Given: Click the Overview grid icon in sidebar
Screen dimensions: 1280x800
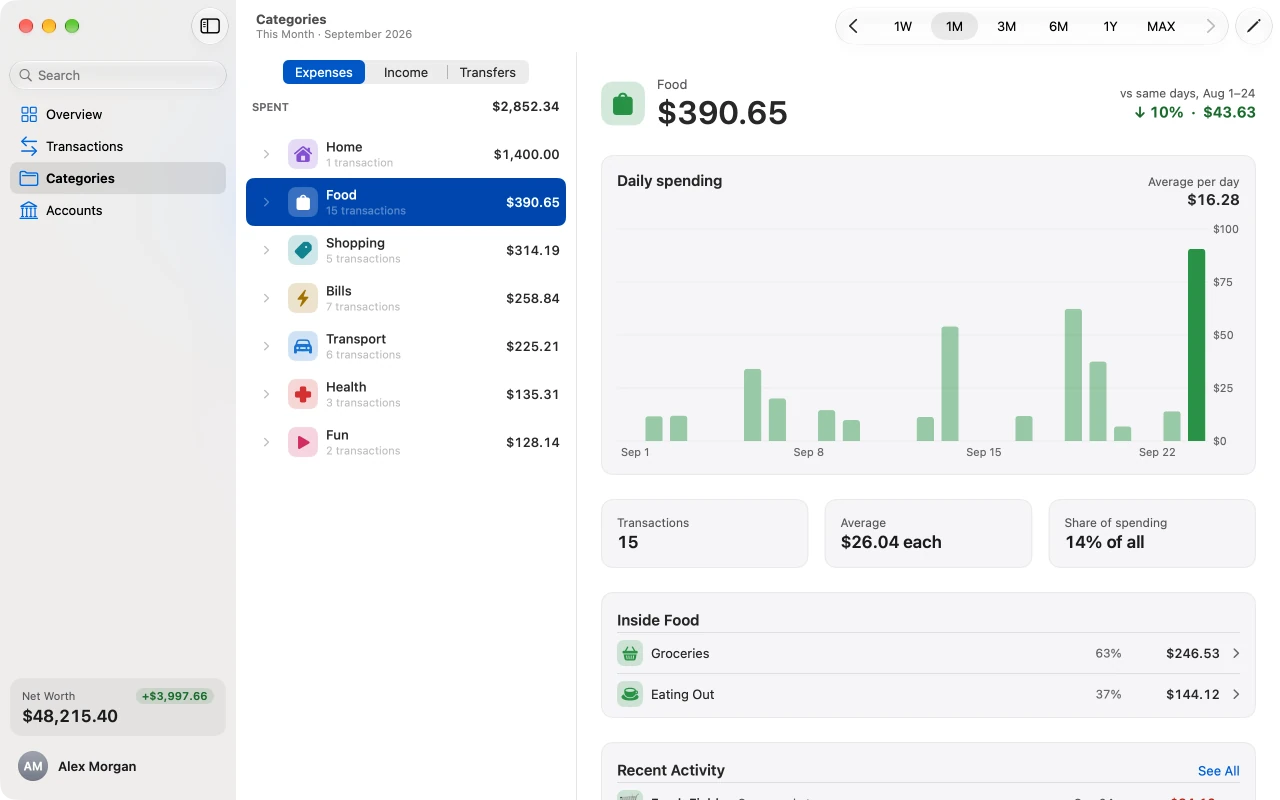Looking at the screenshot, I should click(29, 114).
